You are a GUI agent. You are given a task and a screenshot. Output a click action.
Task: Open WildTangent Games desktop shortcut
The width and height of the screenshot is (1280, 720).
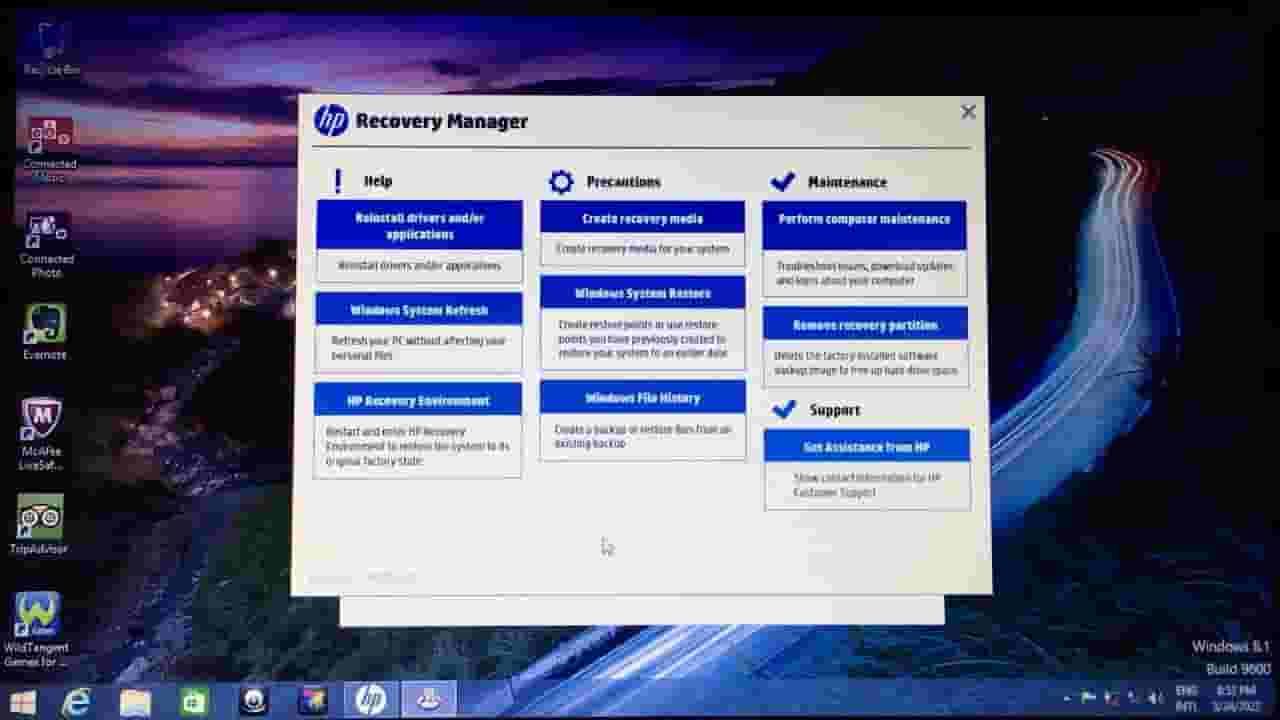point(36,629)
